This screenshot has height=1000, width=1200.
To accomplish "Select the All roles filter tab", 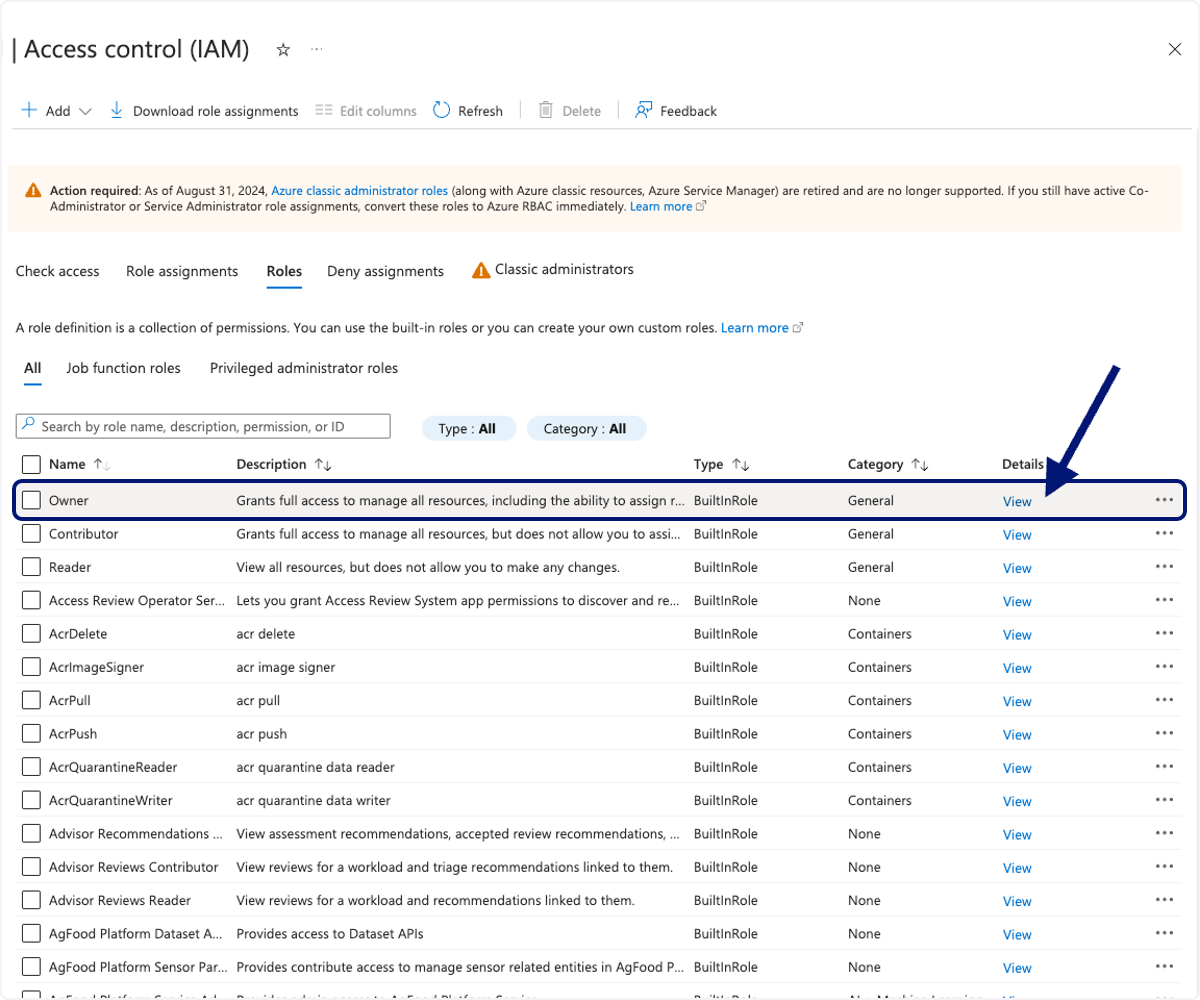I will 33,368.
